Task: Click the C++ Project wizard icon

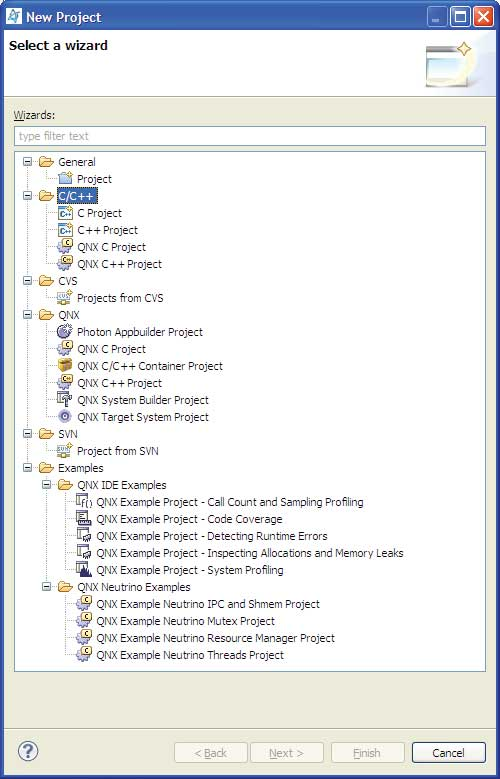Action: point(65,230)
